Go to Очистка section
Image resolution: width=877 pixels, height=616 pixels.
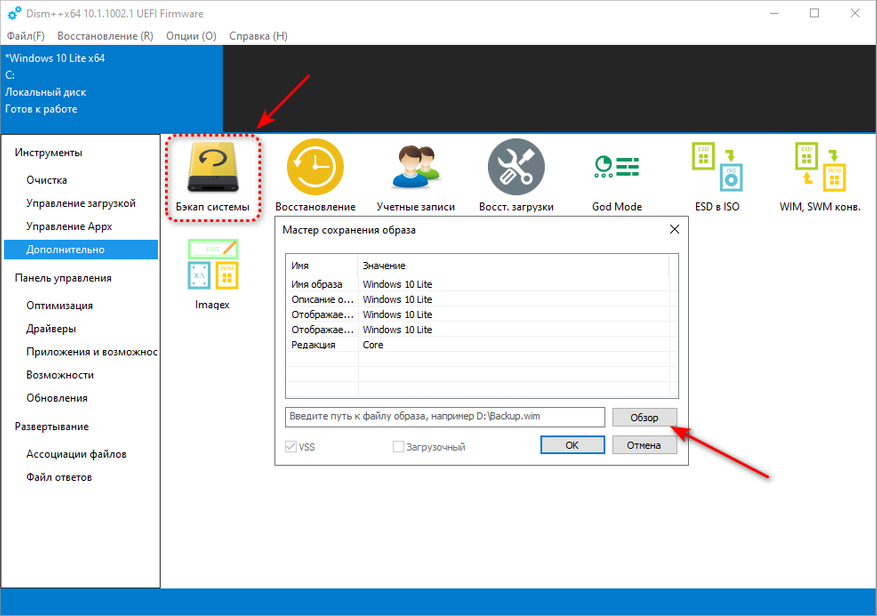pyautogui.click(x=47, y=180)
